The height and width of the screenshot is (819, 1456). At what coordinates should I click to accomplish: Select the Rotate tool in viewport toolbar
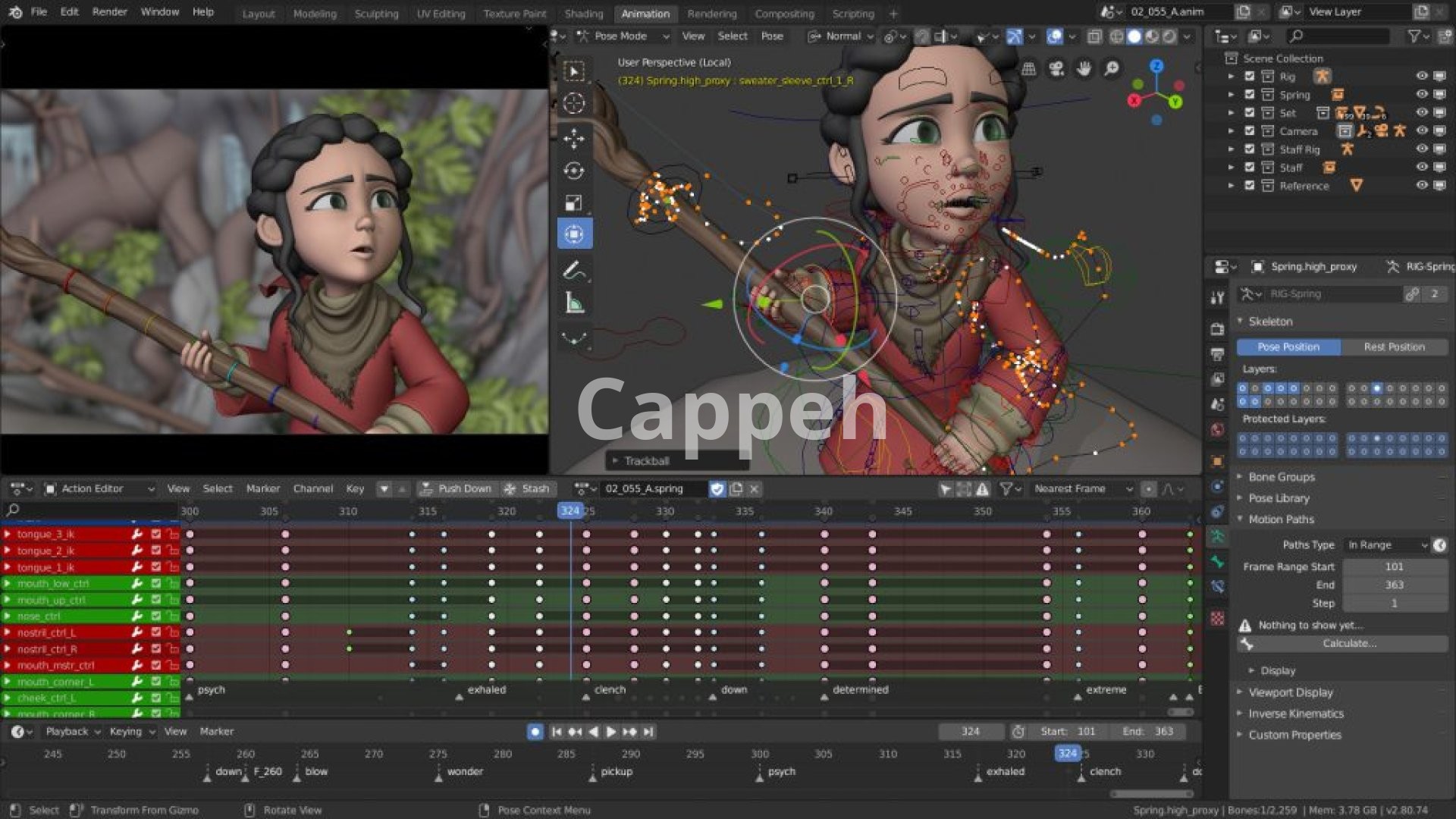pyautogui.click(x=574, y=171)
